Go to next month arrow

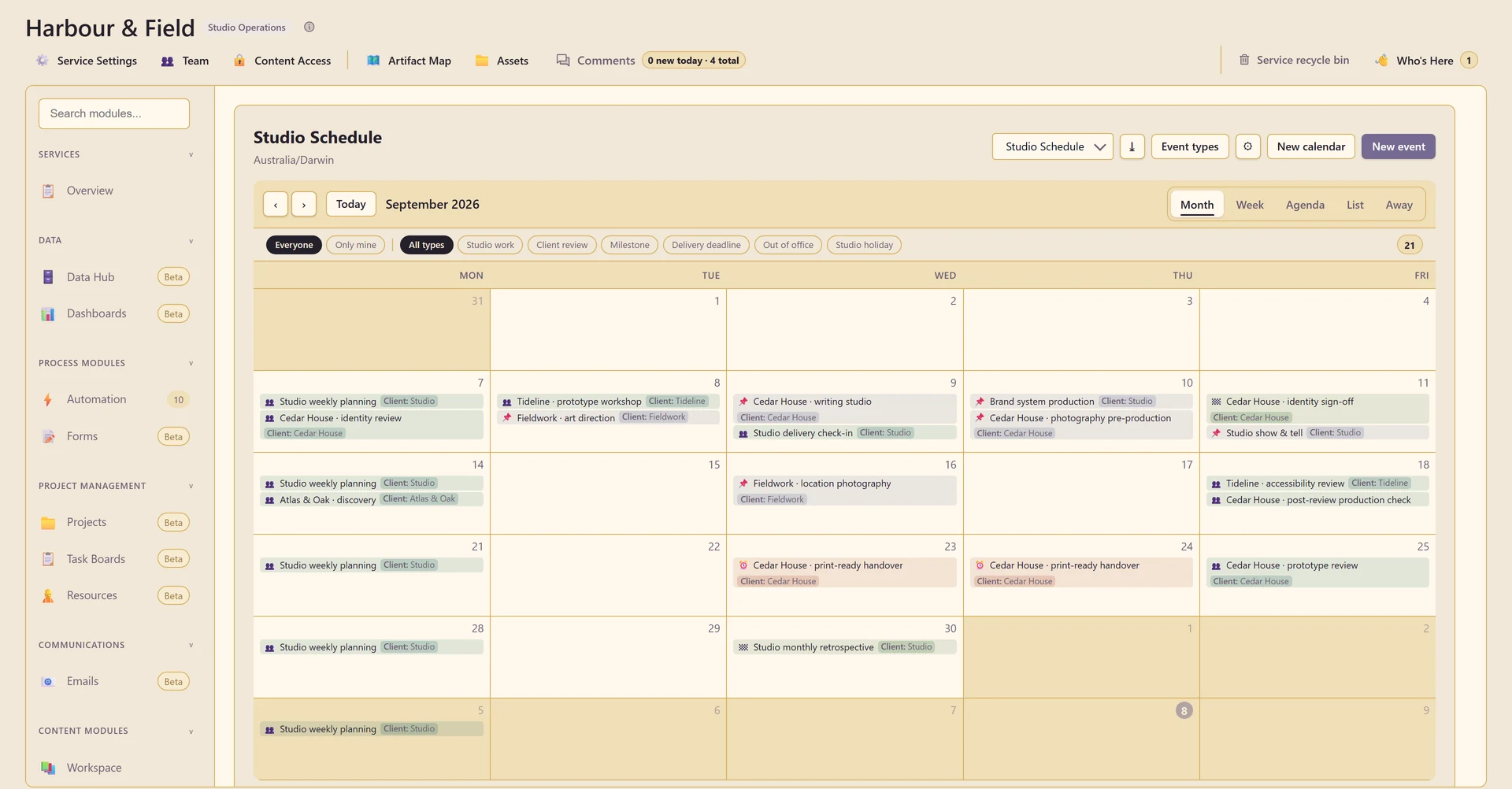click(304, 204)
